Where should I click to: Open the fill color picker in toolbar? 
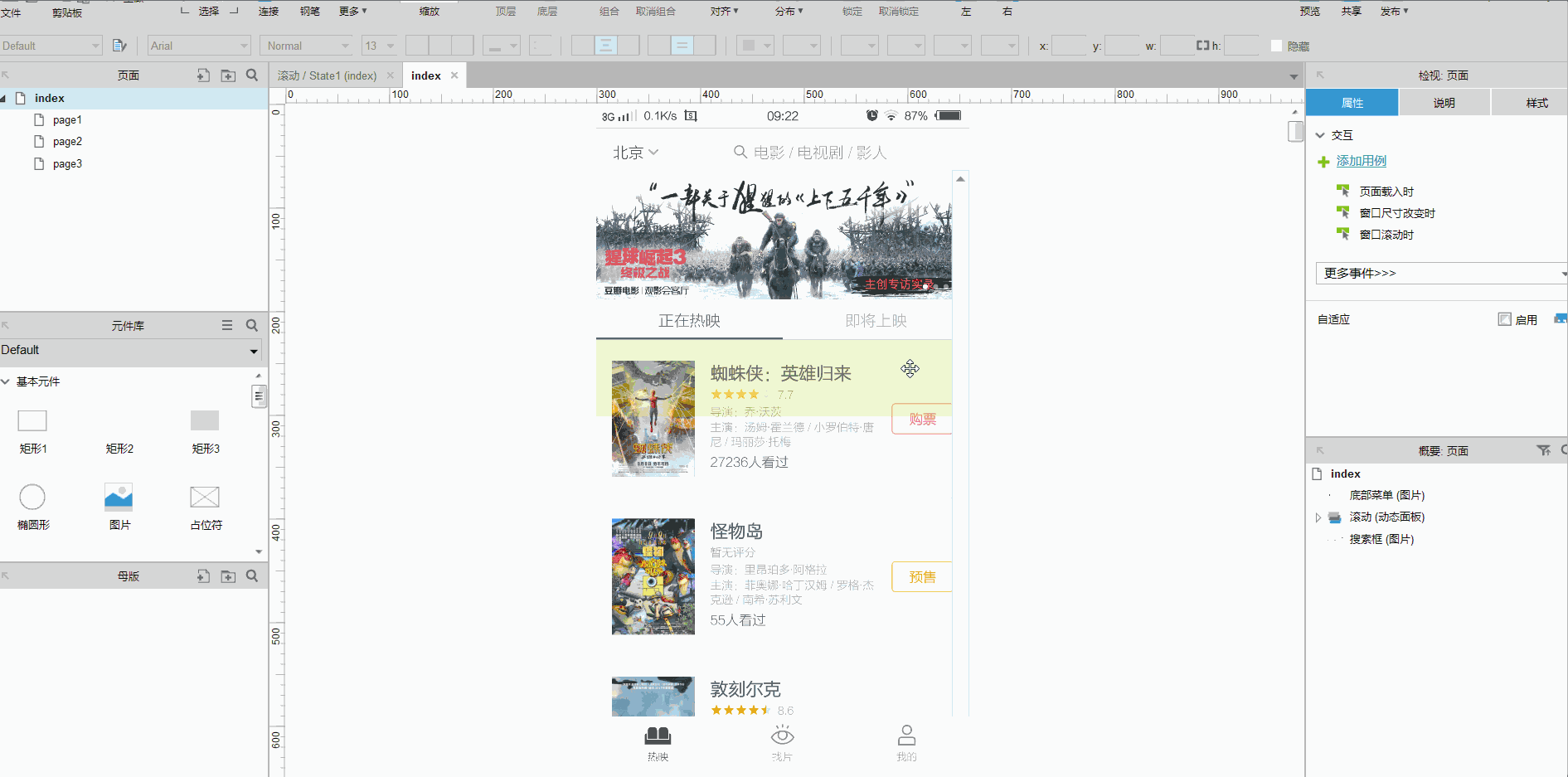coord(755,46)
